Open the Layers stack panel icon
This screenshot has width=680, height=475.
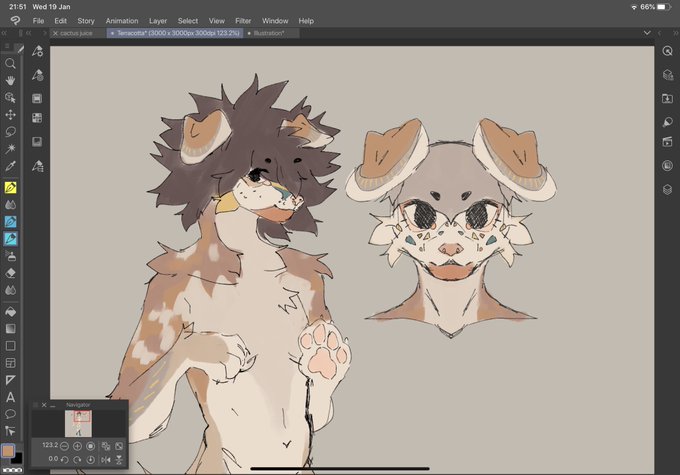coord(667,189)
